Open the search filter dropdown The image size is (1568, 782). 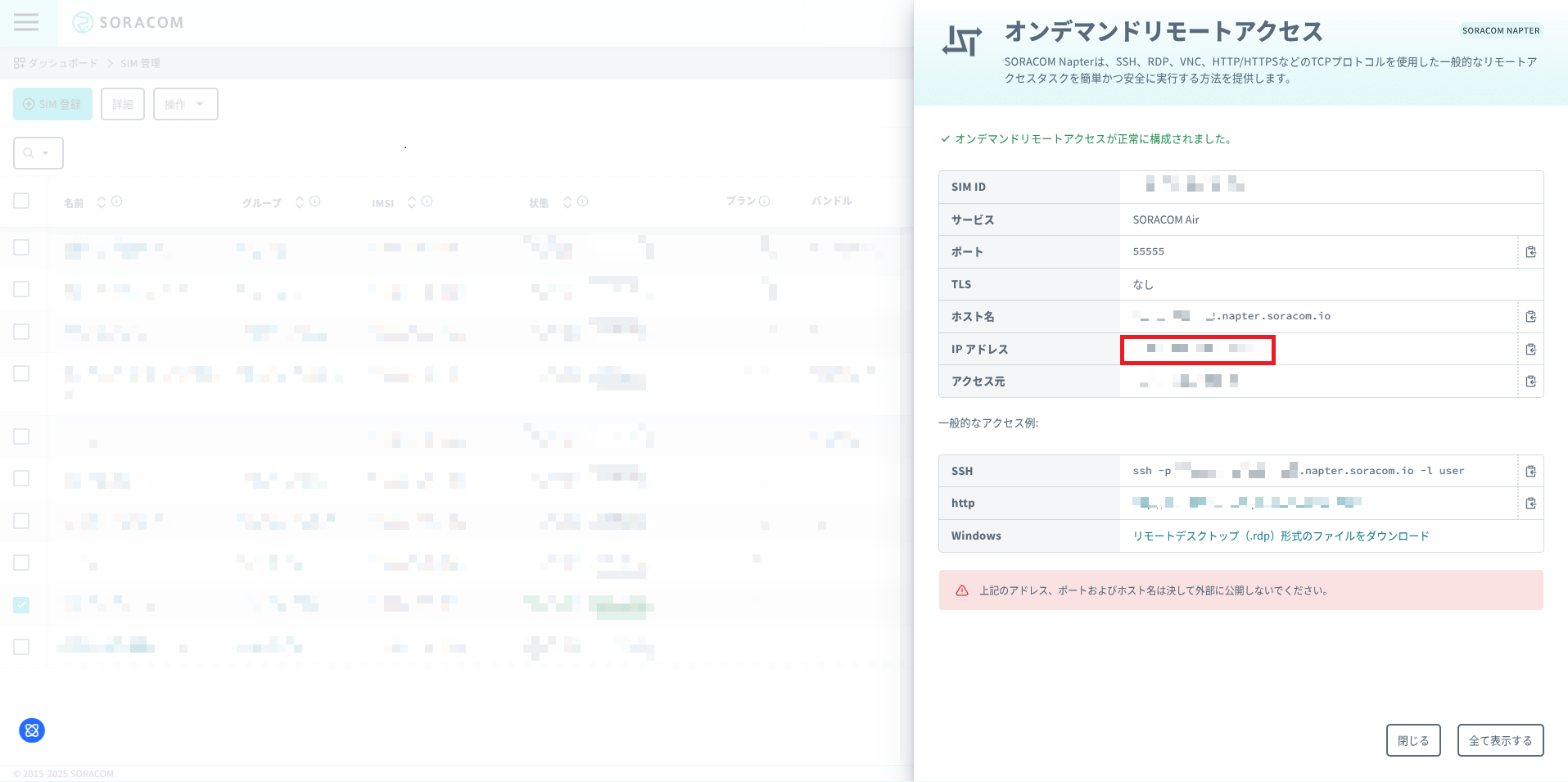point(38,152)
